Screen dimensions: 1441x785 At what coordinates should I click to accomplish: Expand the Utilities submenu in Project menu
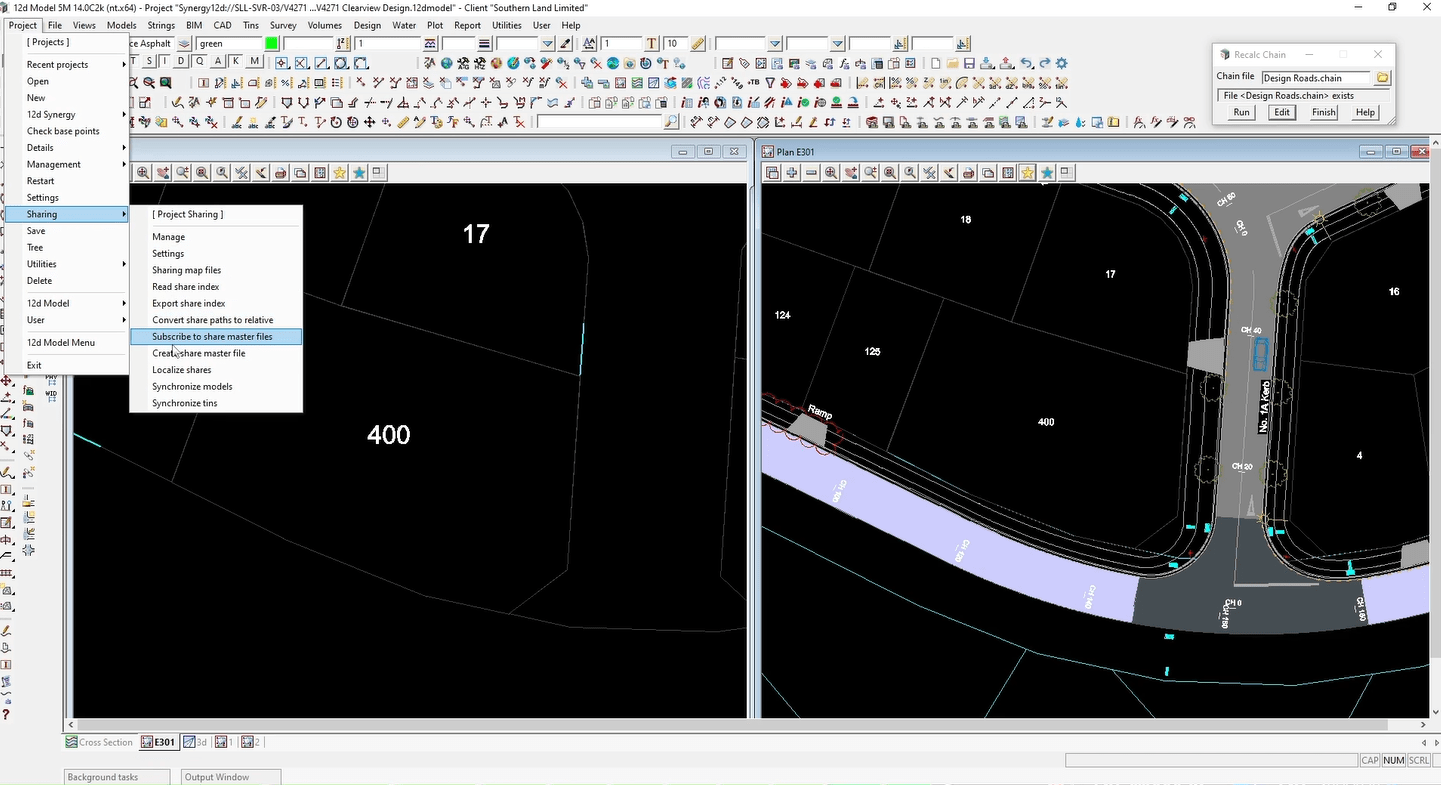coord(67,264)
